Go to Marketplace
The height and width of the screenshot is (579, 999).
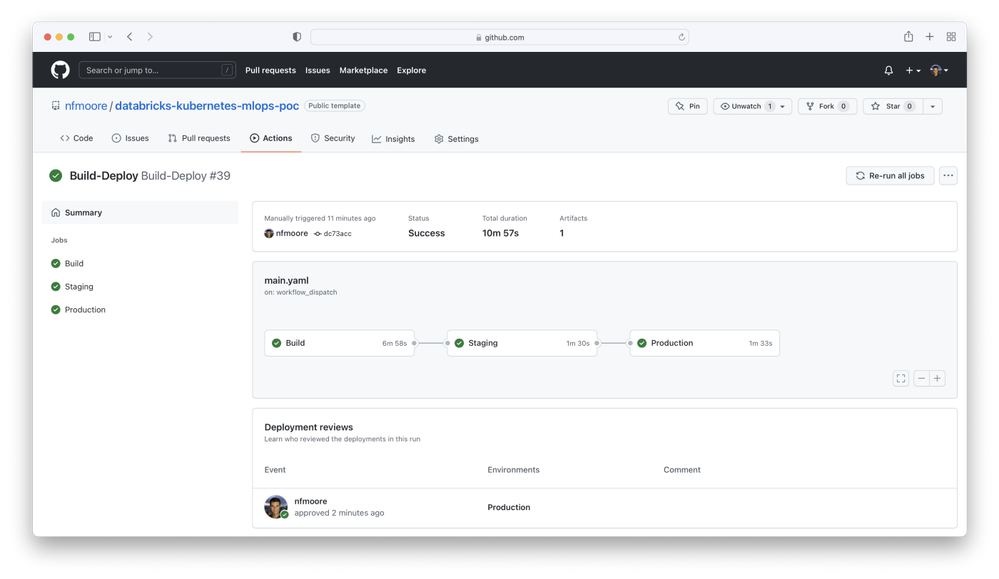pyautogui.click(x=363, y=70)
